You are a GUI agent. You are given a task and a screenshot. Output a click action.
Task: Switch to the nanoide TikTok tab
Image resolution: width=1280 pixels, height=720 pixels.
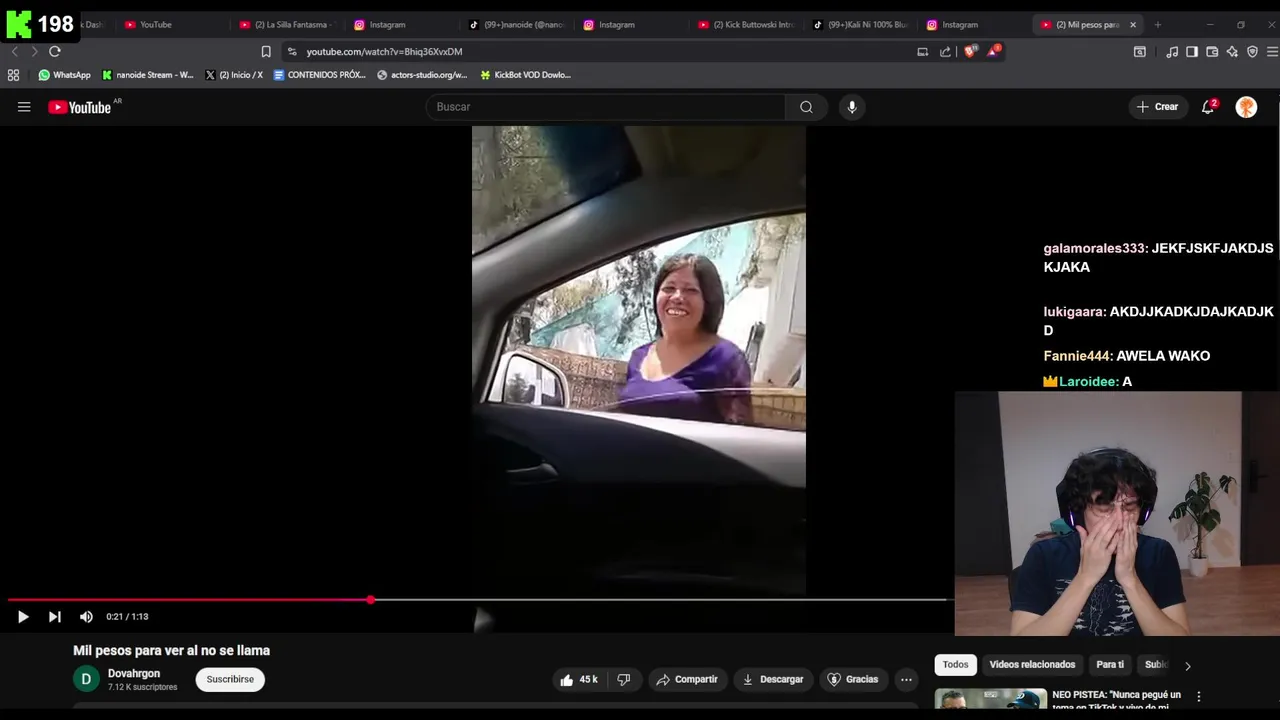[x=518, y=24]
